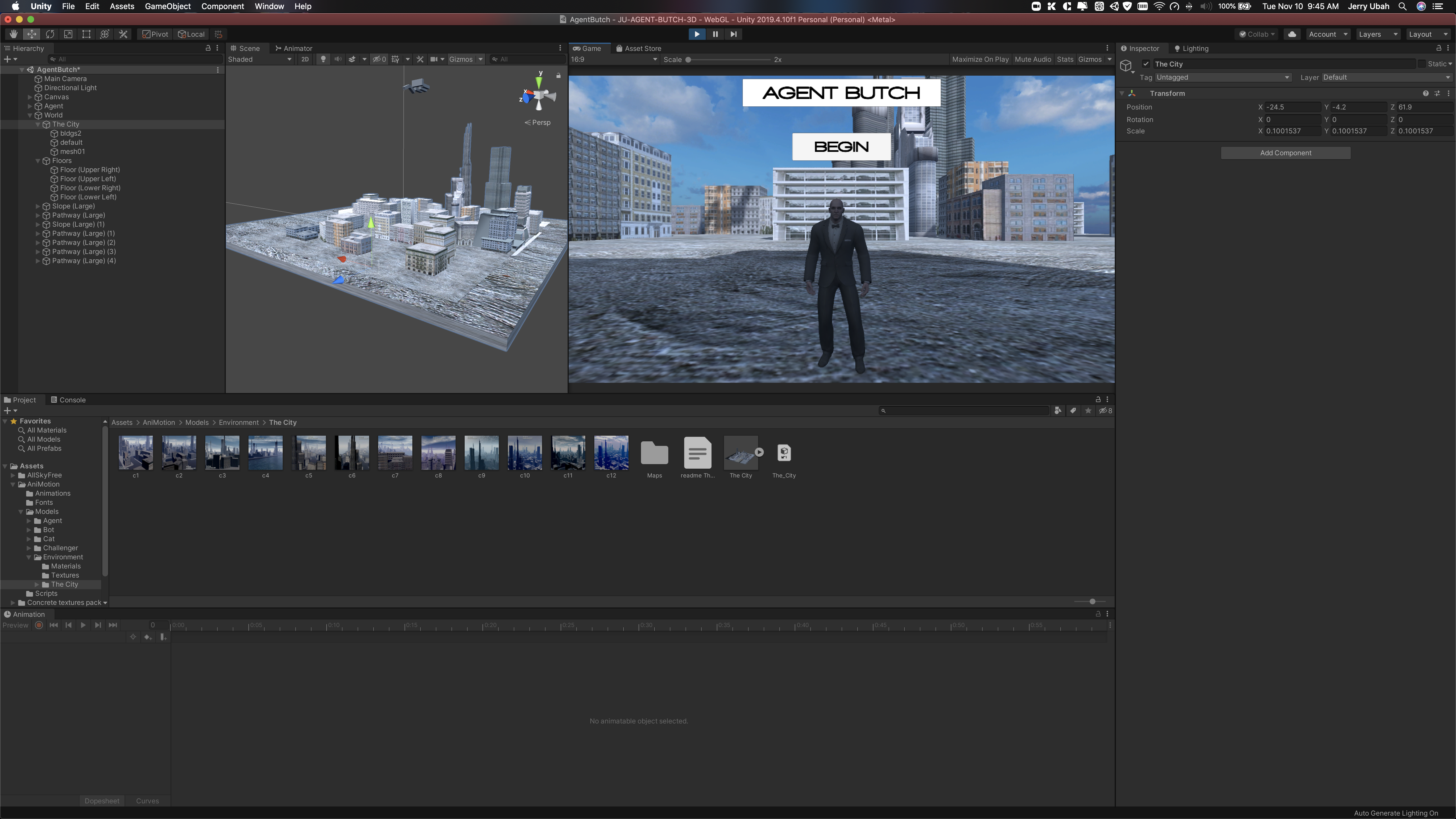Uncheck The City active checkbox
Image resolution: width=1456 pixels, height=819 pixels.
click(1146, 64)
